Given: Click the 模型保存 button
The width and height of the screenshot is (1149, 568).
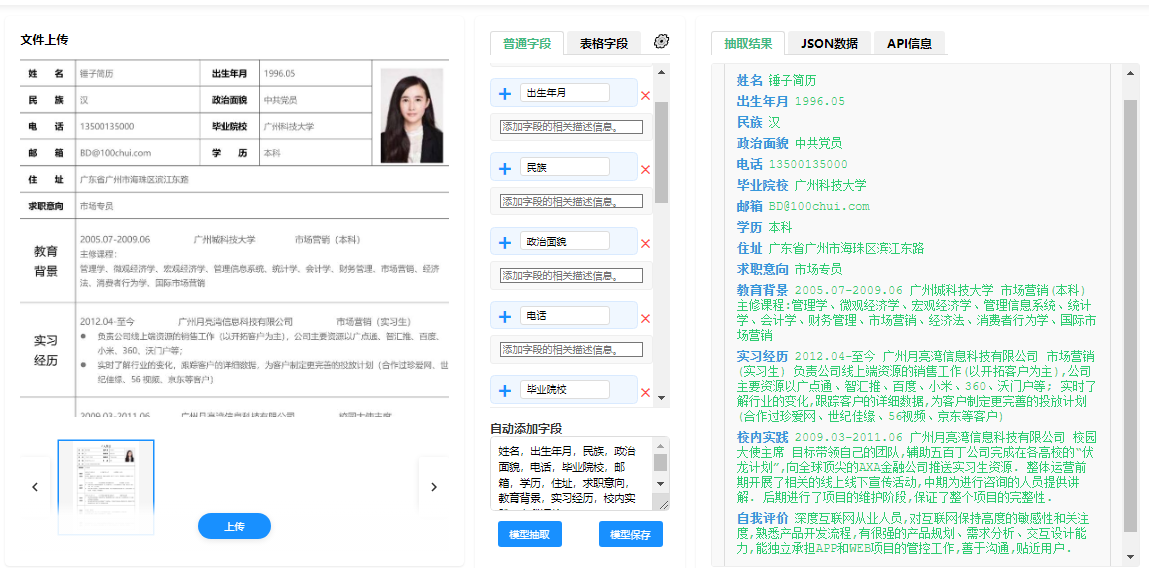Looking at the screenshot, I should (630, 534).
